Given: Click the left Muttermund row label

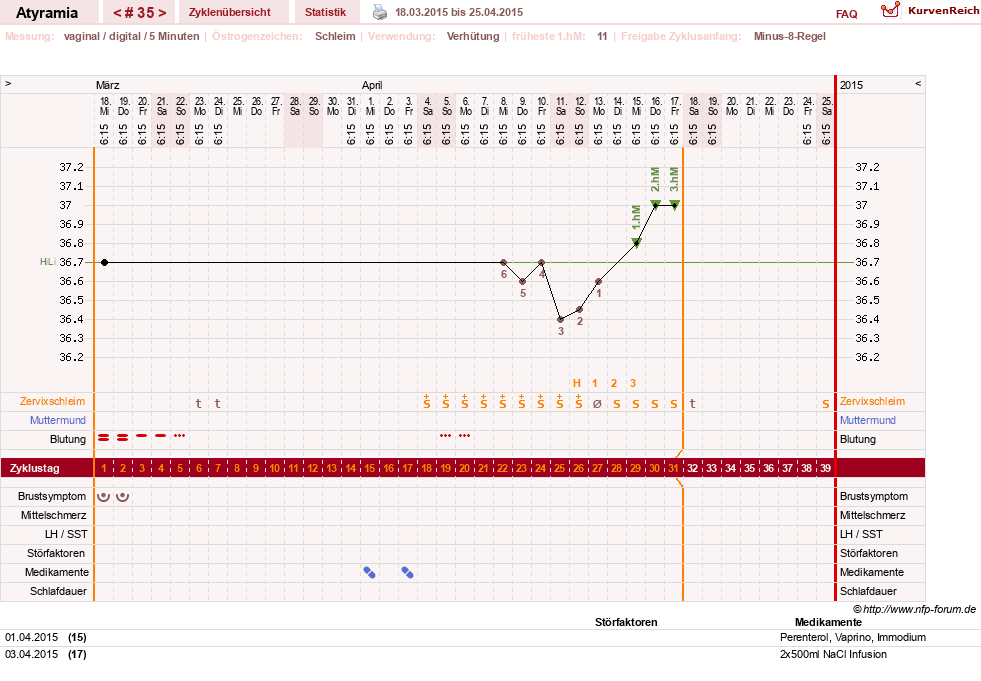Looking at the screenshot, I should pos(58,420).
